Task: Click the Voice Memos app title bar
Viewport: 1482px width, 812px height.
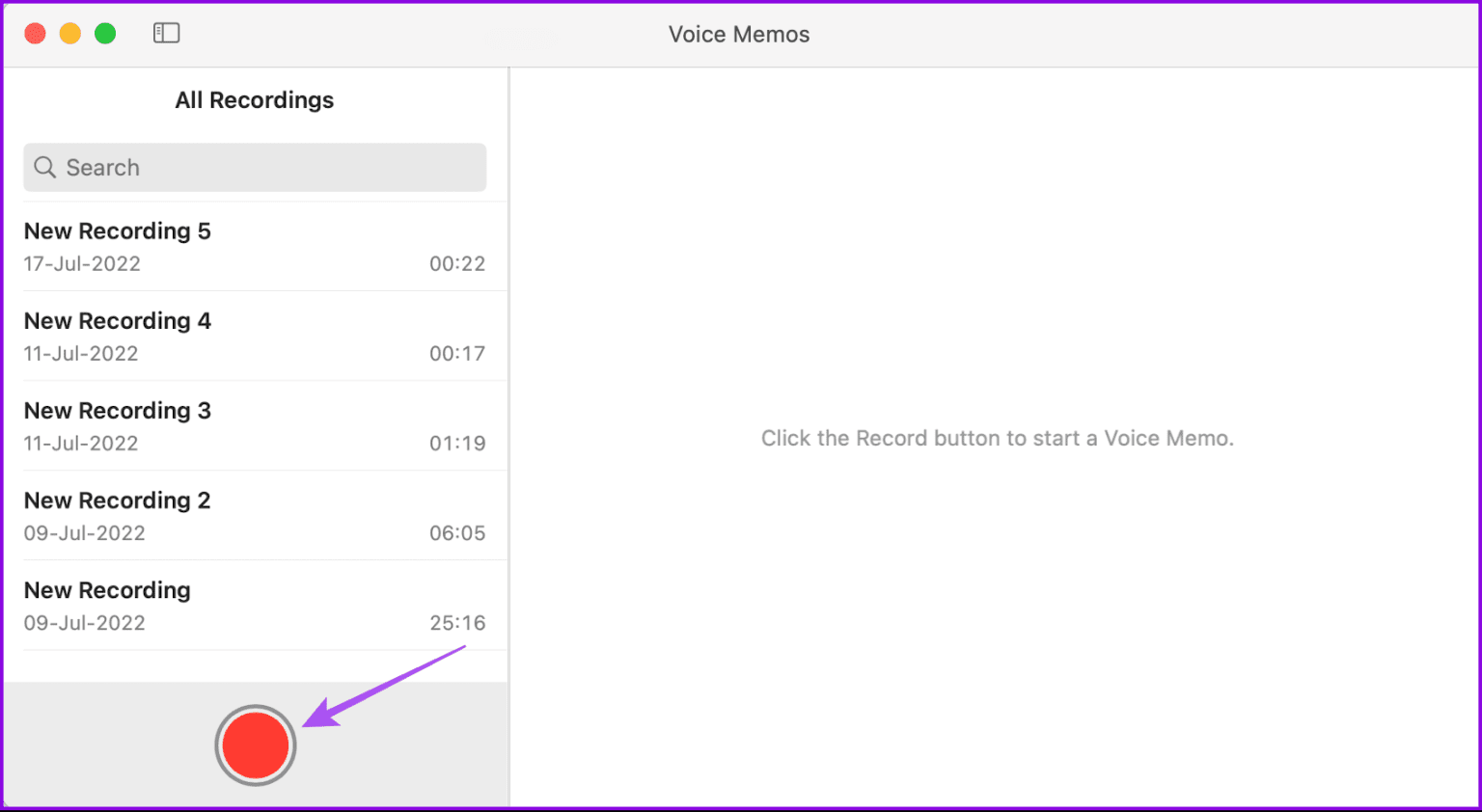Action: point(739,34)
